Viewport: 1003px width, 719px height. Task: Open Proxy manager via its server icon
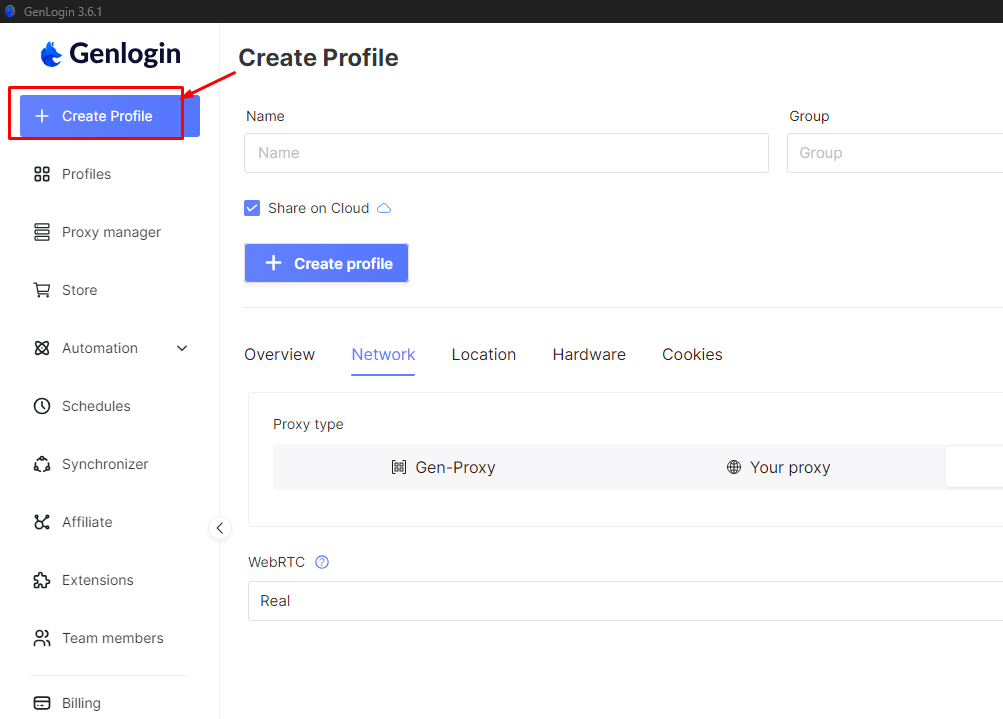coord(42,232)
